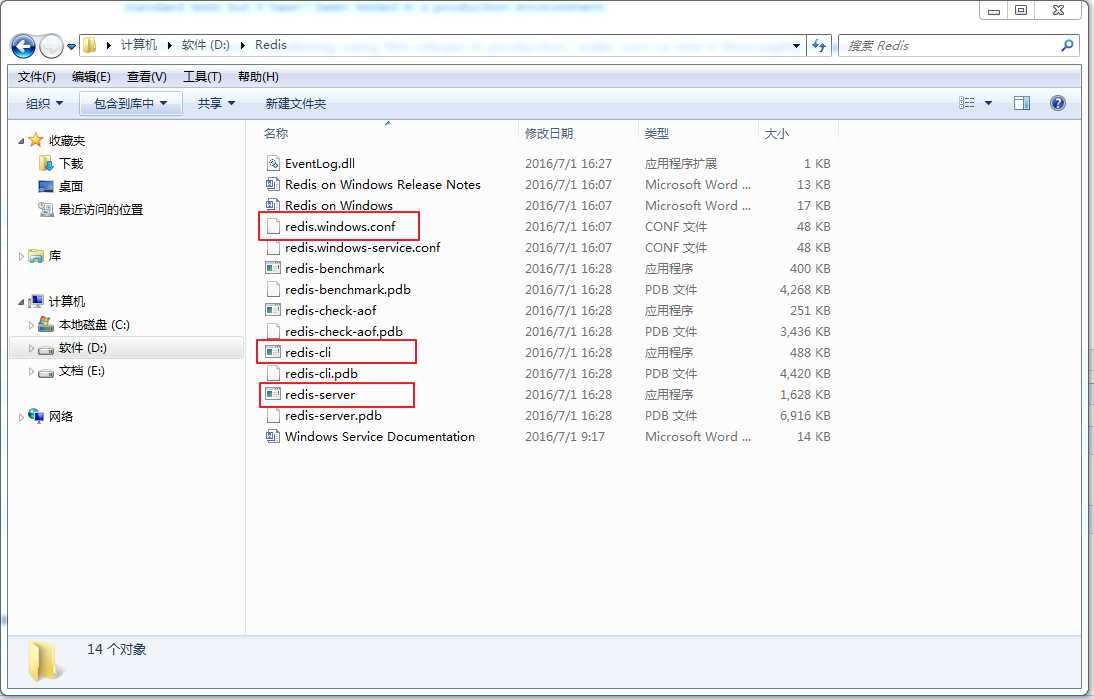1094x699 pixels.
Task: Click the redis.windows-service.conf file icon
Action: point(273,247)
